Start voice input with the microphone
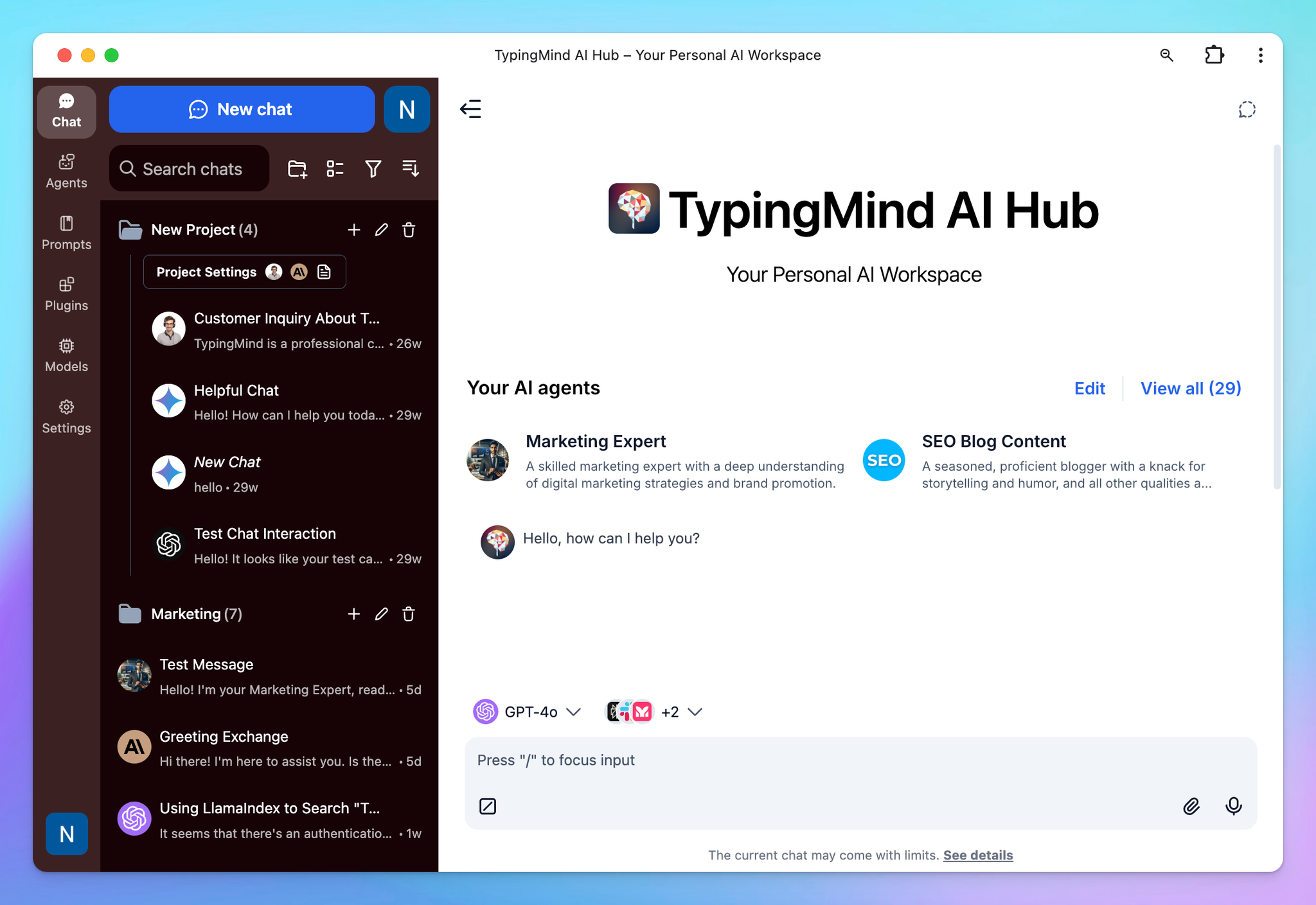 (1233, 806)
